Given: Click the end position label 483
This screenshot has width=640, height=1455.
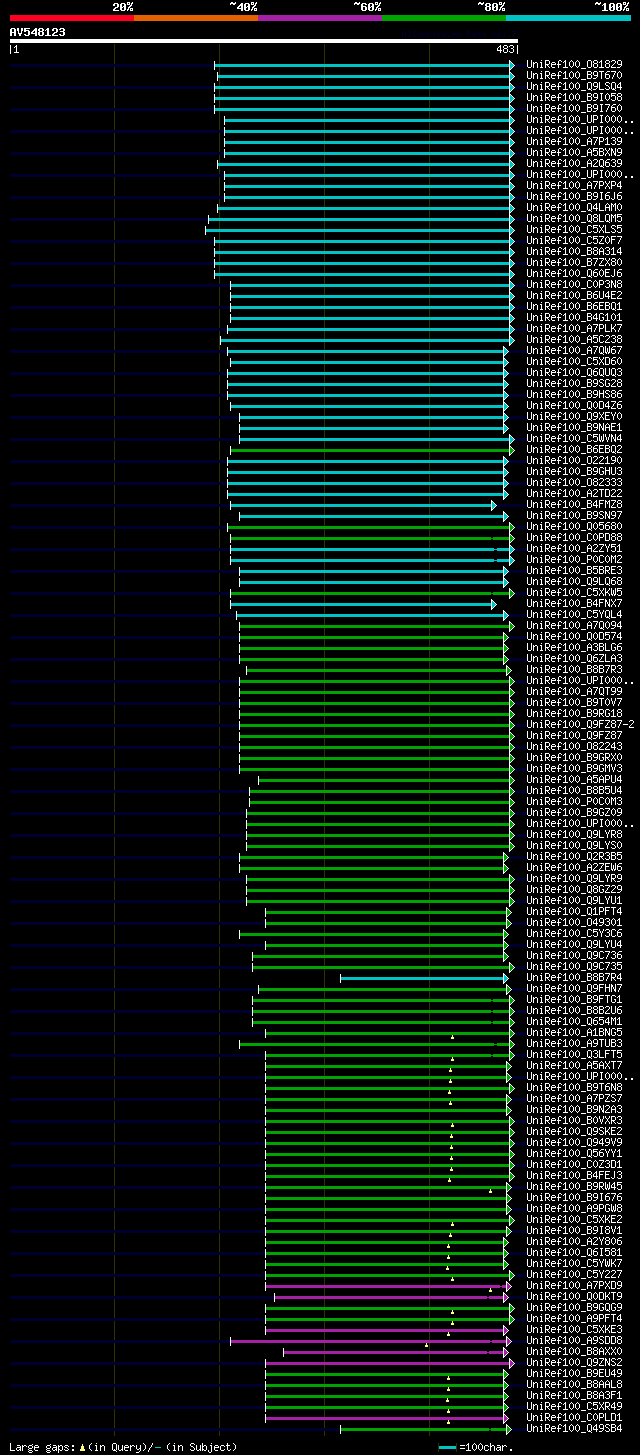Looking at the screenshot, I should coord(505,49).
